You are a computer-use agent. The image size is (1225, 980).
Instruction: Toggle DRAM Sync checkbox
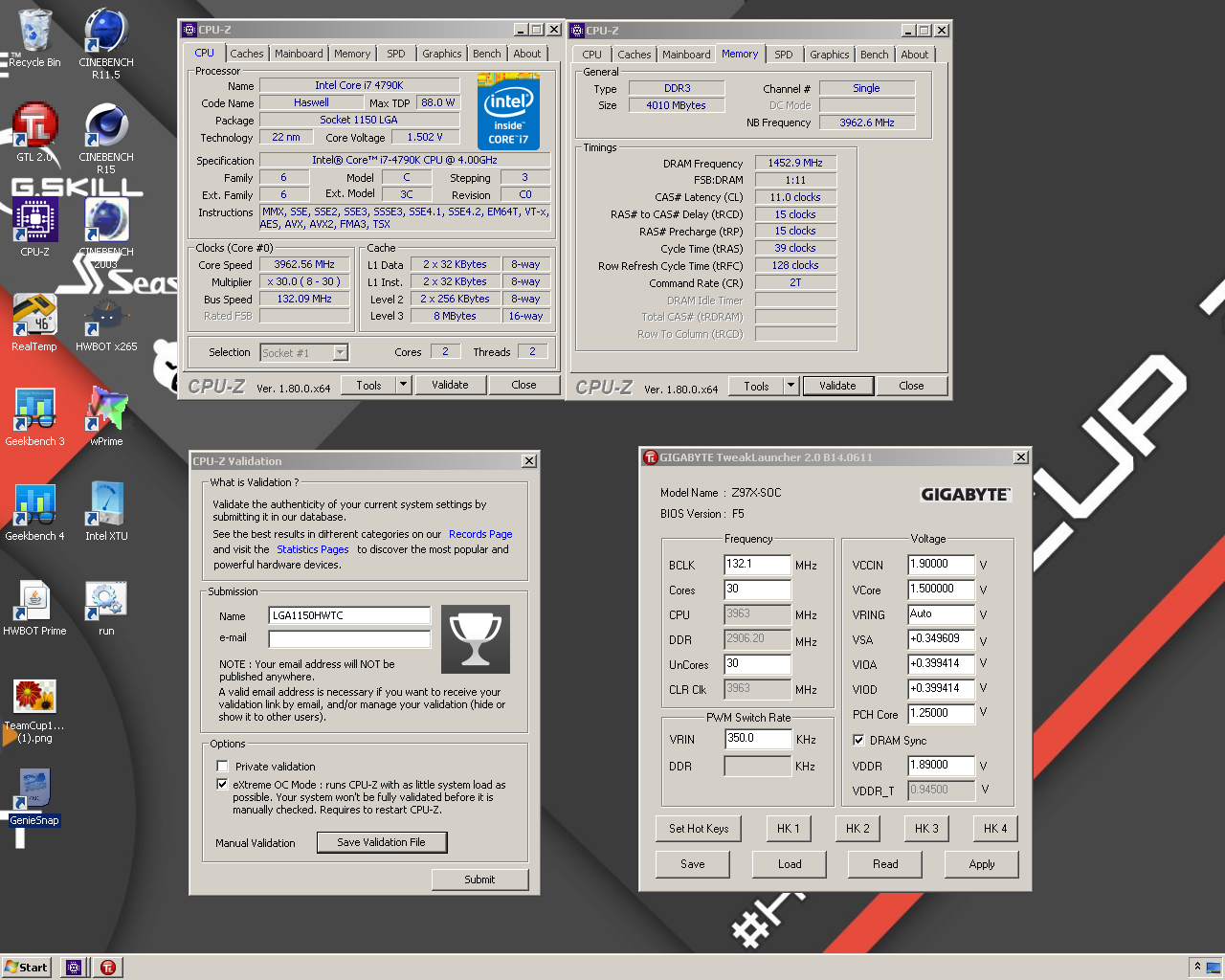[858, 740]
